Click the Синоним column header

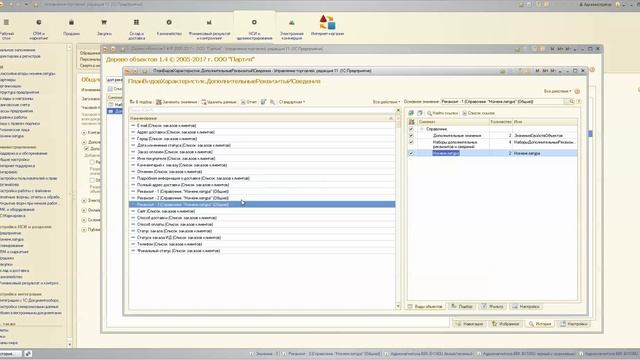[453, 122]
